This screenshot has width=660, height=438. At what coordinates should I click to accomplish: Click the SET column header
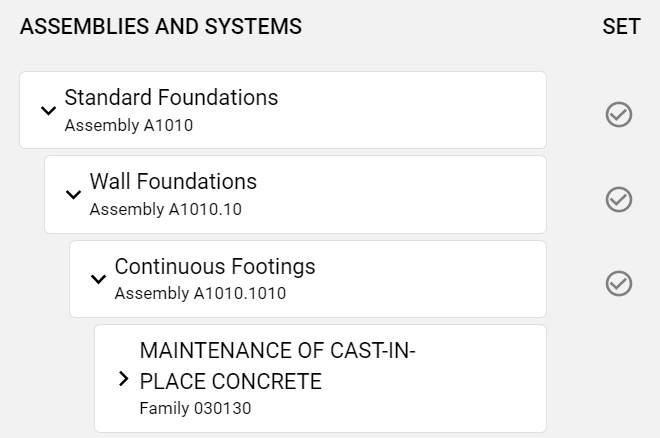[621, 27]
